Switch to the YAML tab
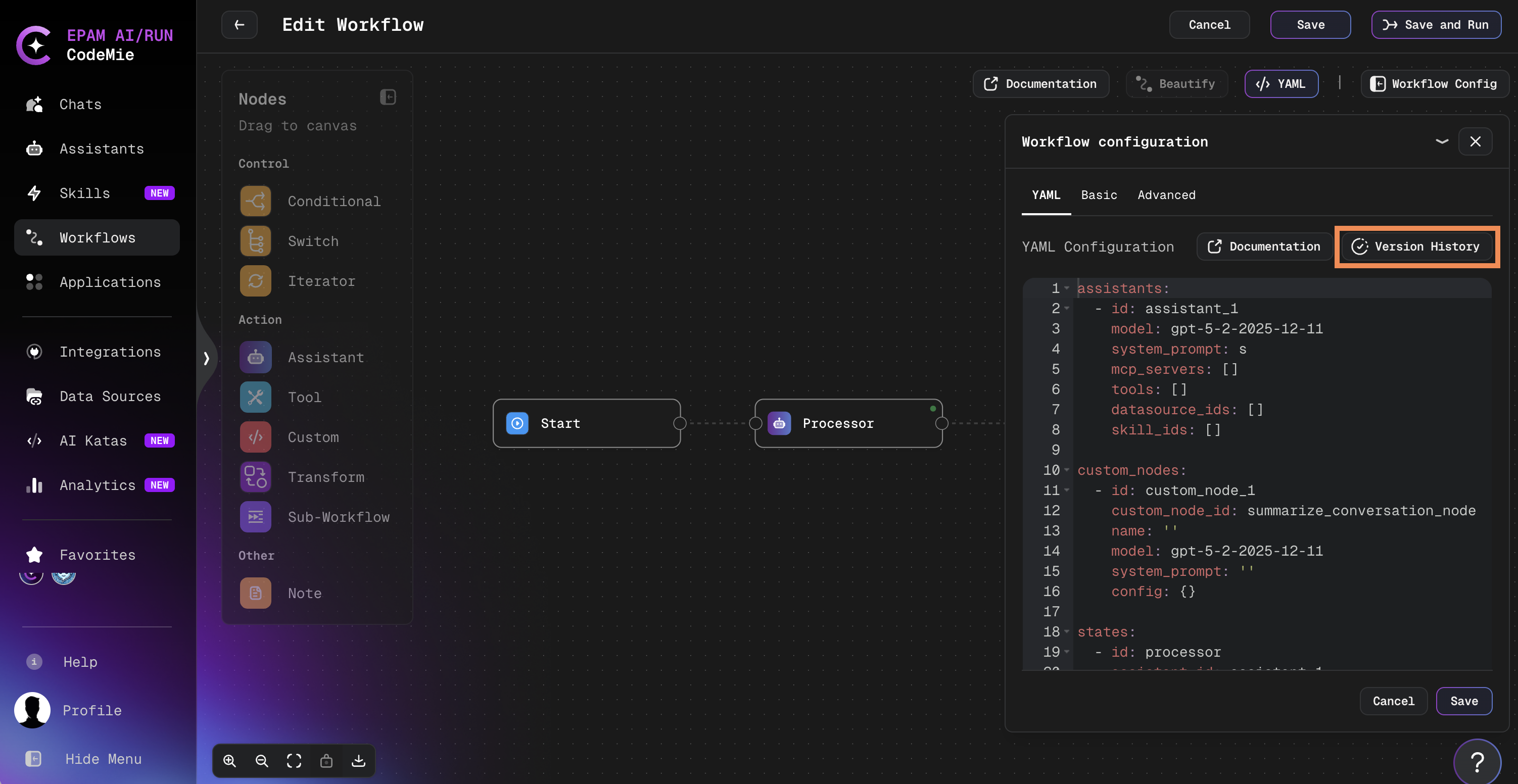Viewport: 1518px width, 784px height. pyautogui.click(x=1046, y=195)
